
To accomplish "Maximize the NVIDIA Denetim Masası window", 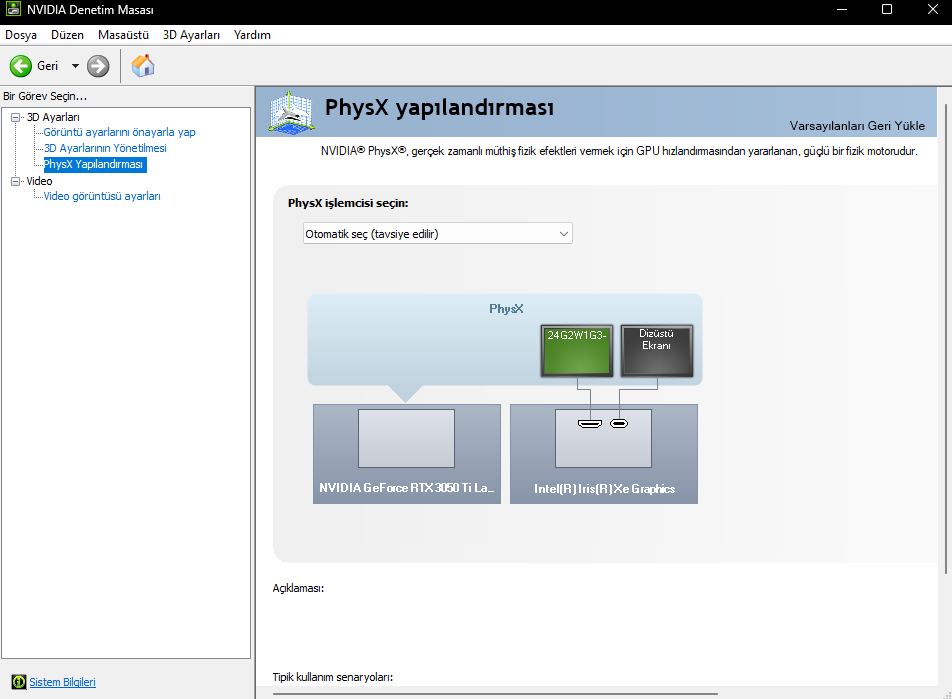I will coord(886,9).
